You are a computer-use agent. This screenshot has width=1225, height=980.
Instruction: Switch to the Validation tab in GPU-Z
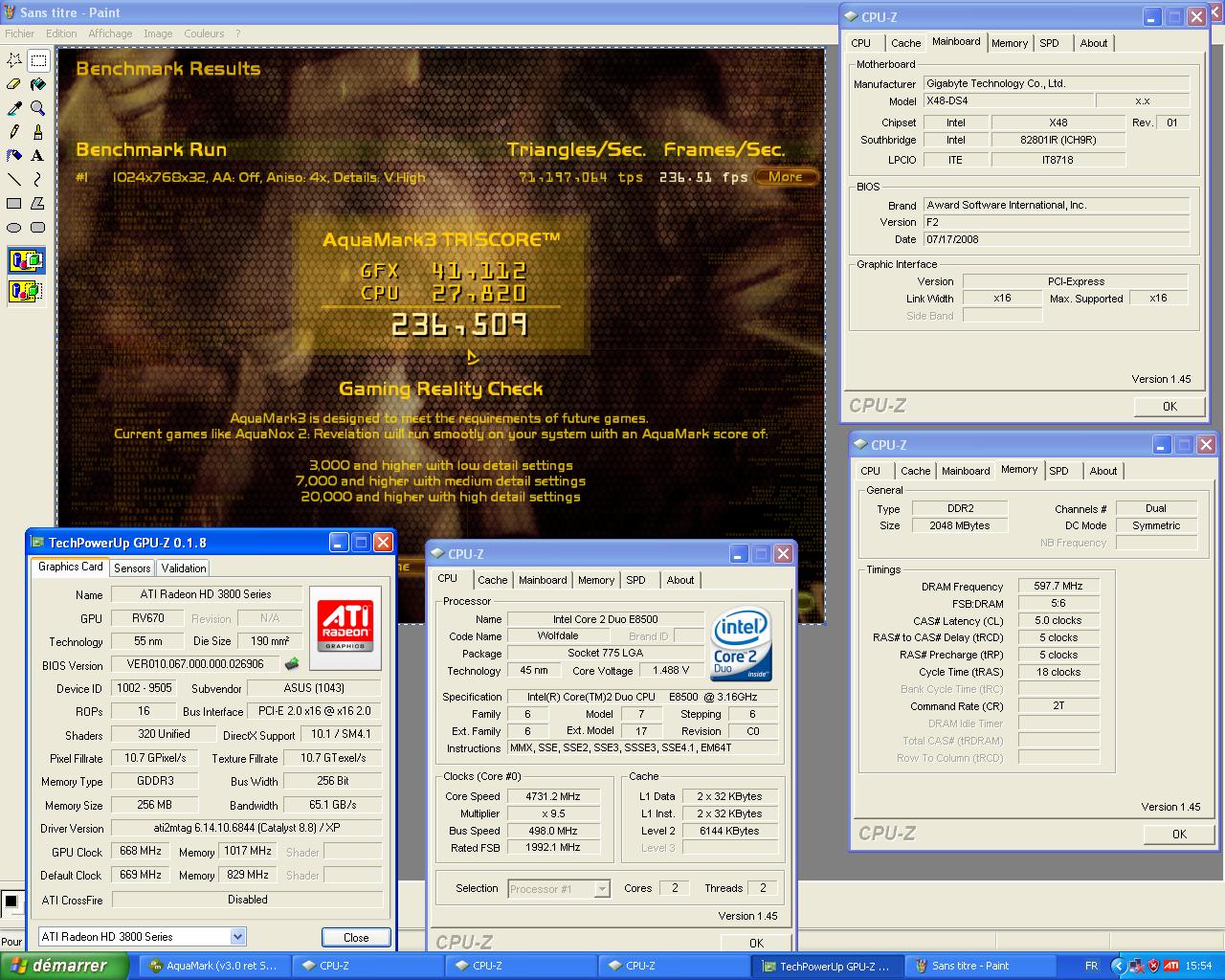(x=184, y=568)
